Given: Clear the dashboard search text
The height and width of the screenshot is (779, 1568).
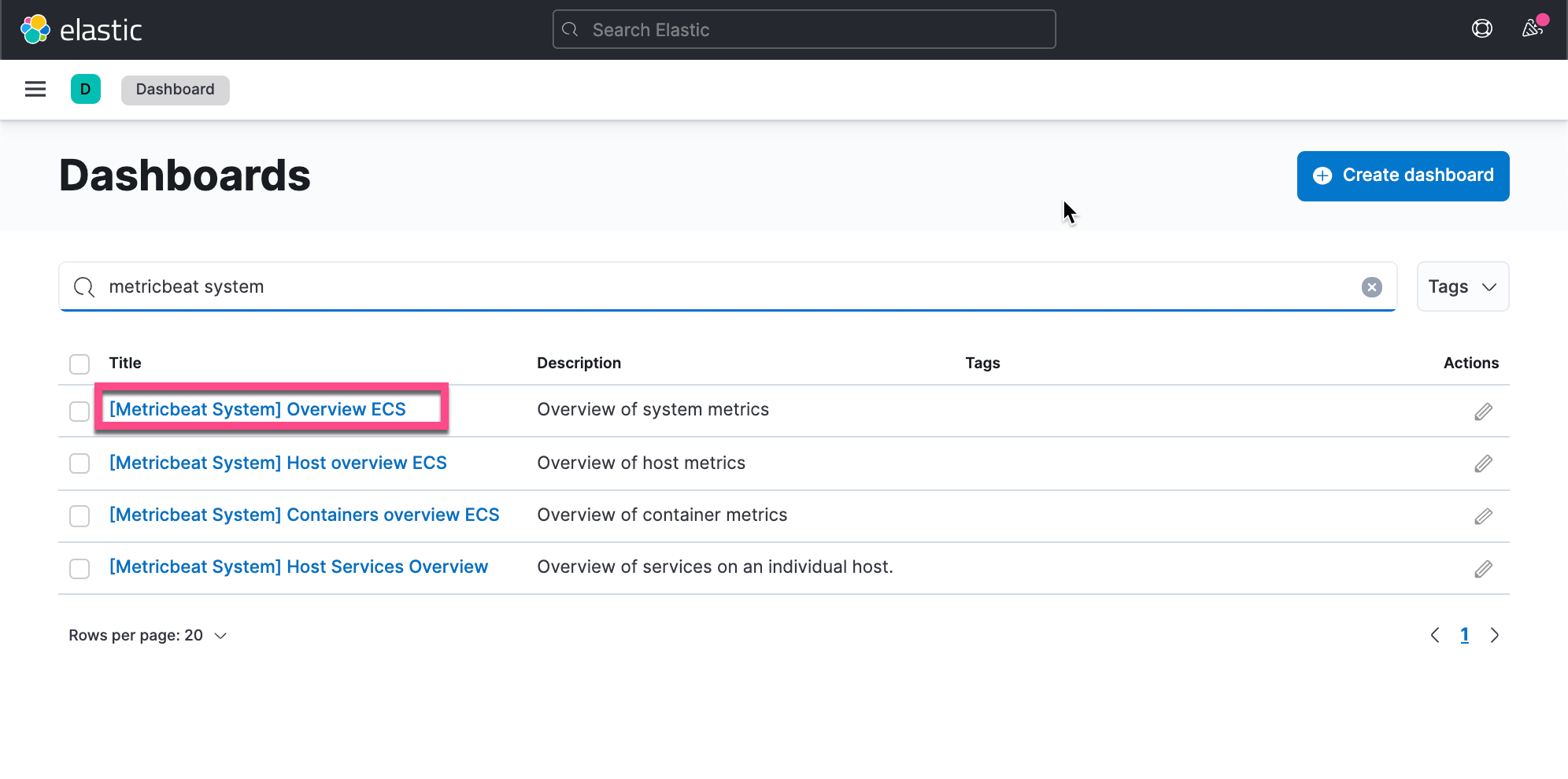Looking at the screenshot, I should pos(1372,287).
